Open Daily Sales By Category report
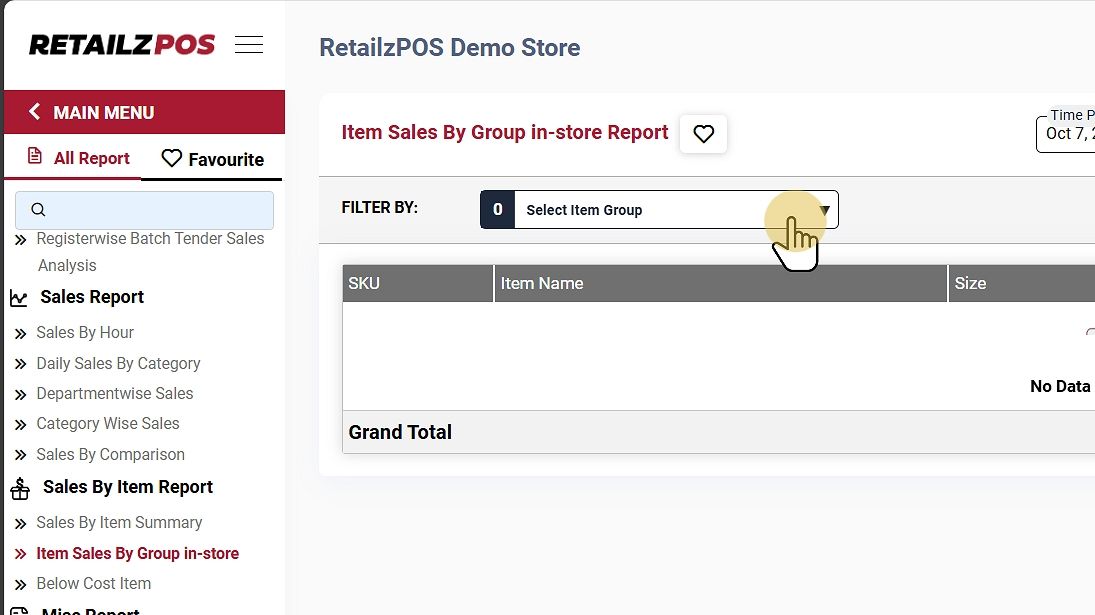Viewport: 1095px width, 615px height. [118, 363]
